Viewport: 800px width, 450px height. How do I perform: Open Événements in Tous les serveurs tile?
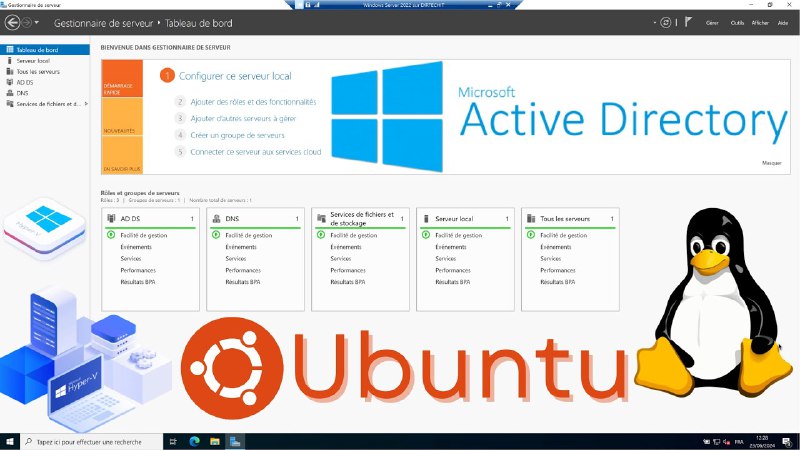(556, 247)
